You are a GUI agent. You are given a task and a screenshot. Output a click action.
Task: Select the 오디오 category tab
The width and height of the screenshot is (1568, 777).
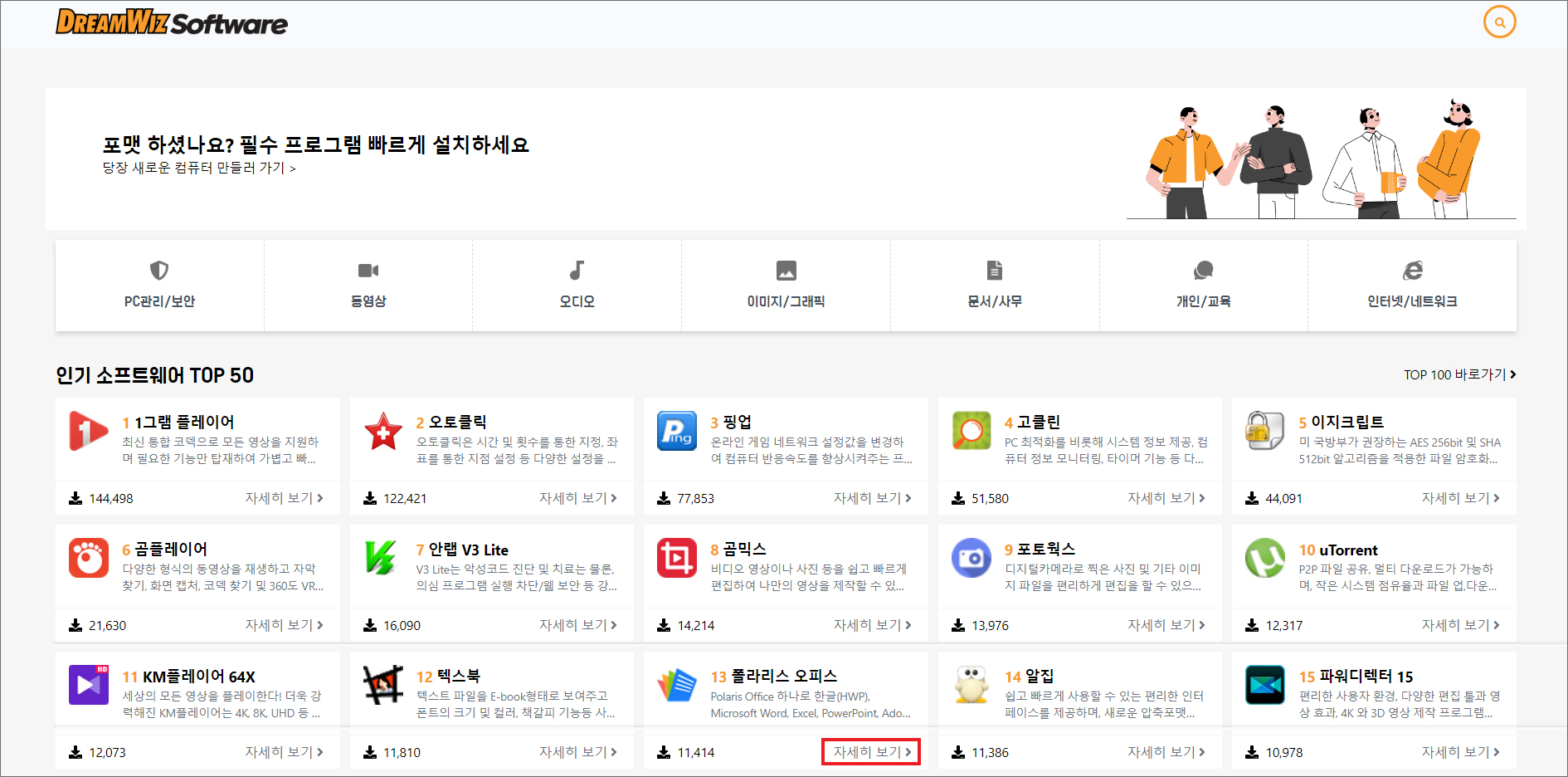tap(577, 286)
